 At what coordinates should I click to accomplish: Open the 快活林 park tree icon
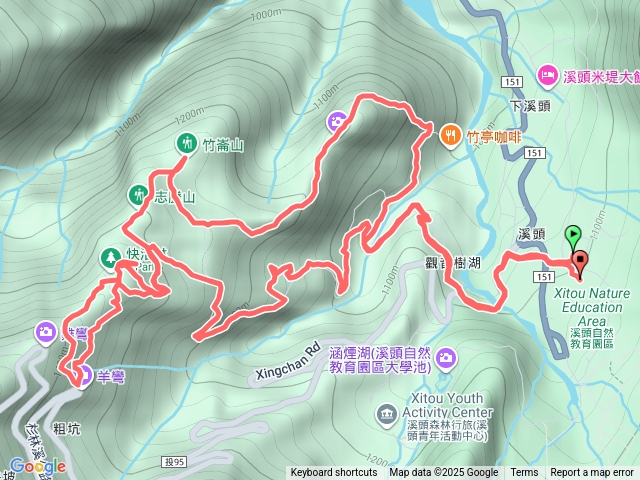coord(111,259)
